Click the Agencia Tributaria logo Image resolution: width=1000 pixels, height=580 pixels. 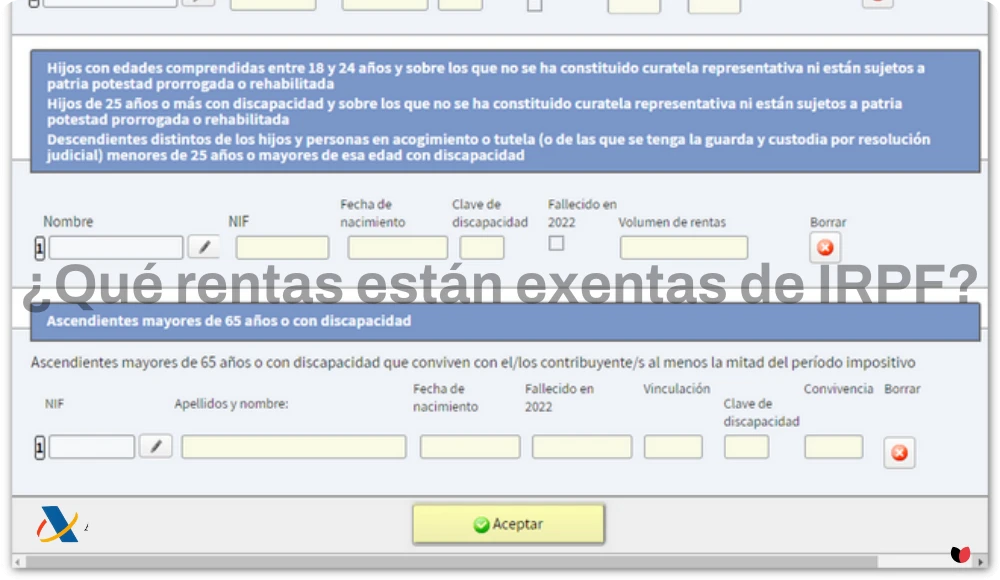pos(55,524)
